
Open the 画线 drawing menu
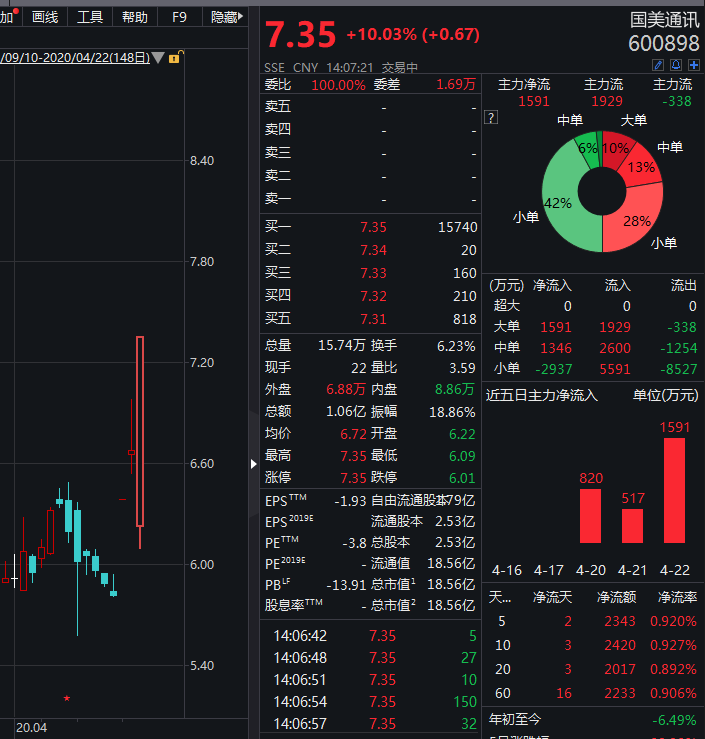45,17
